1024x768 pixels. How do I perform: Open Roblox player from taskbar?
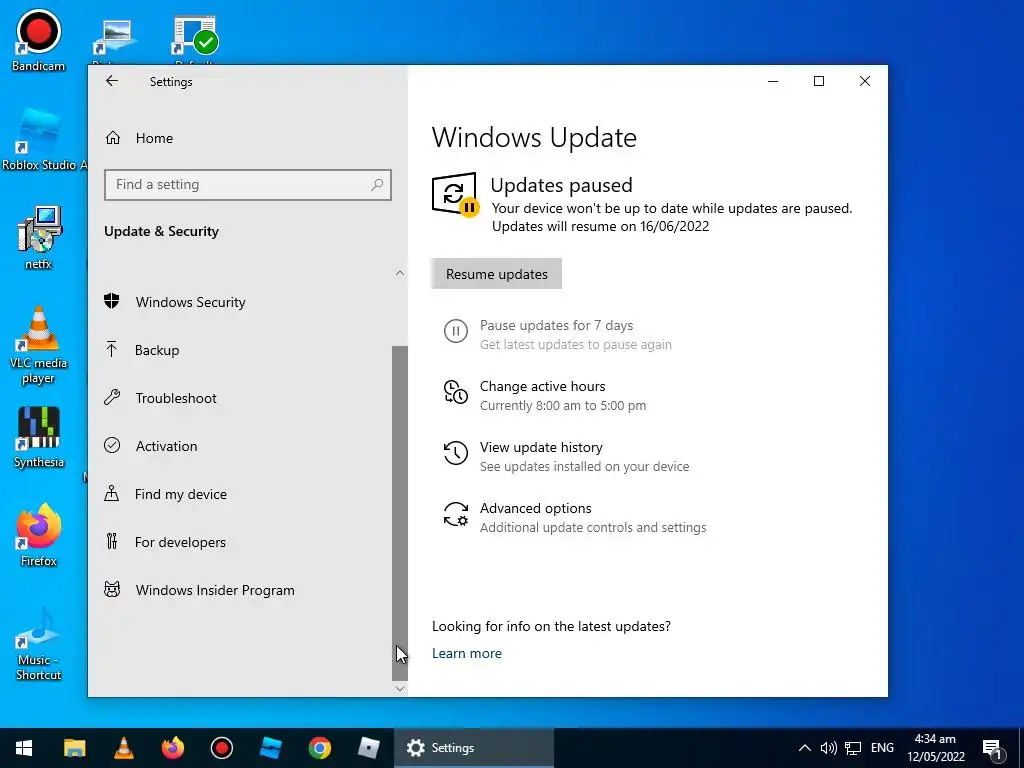coord(368,748)
